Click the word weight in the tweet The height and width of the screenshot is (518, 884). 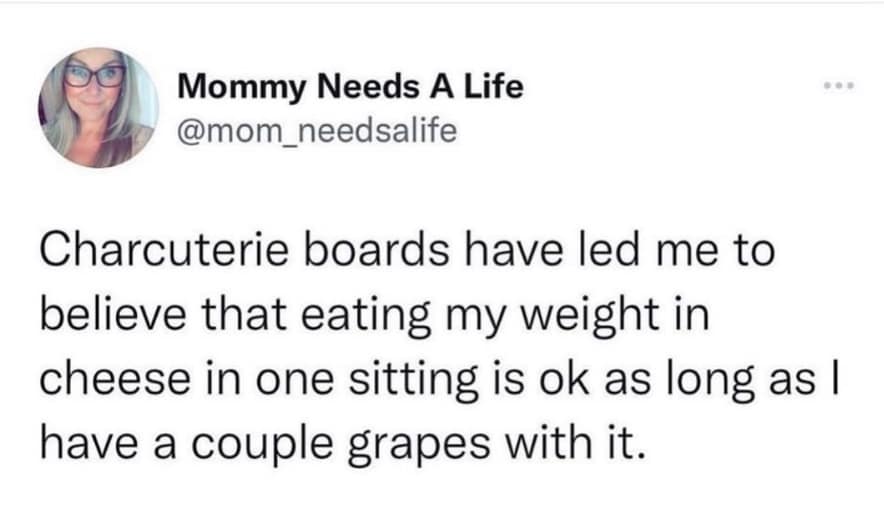[x=576, y=316]
